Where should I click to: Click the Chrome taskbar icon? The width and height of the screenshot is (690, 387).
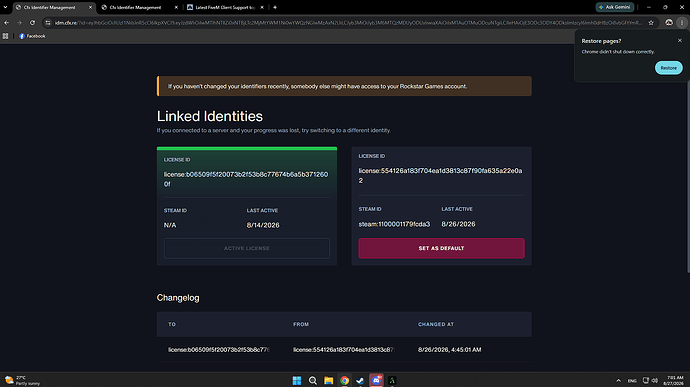[x=344, y=380]
